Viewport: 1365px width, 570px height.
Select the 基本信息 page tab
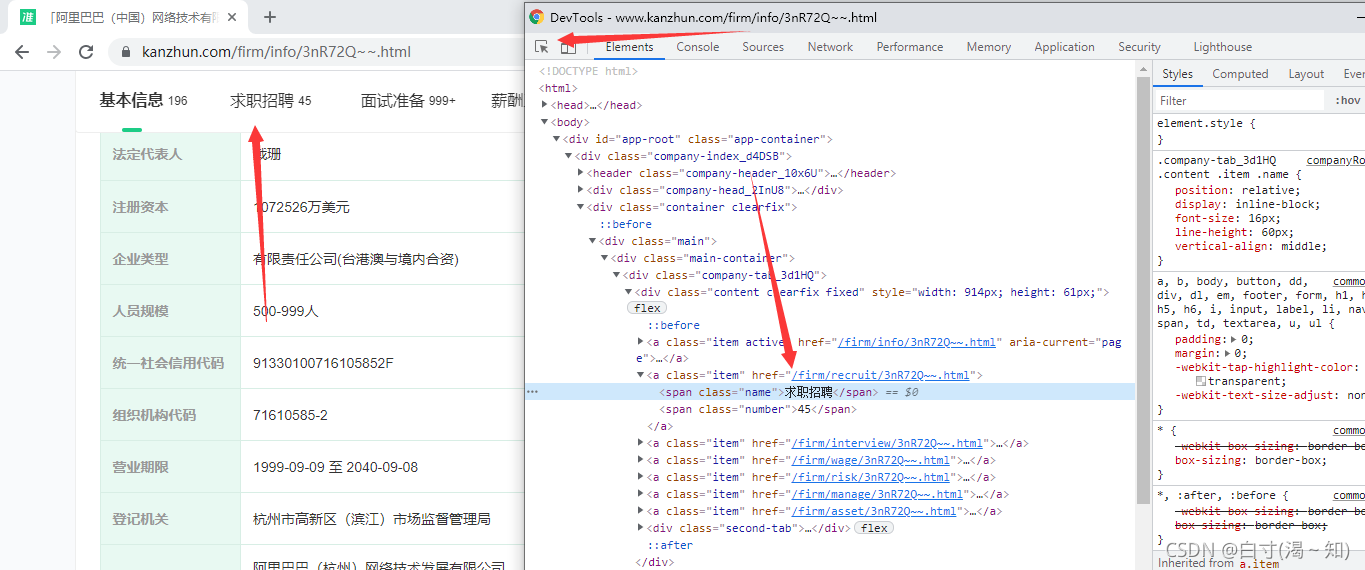143,100
